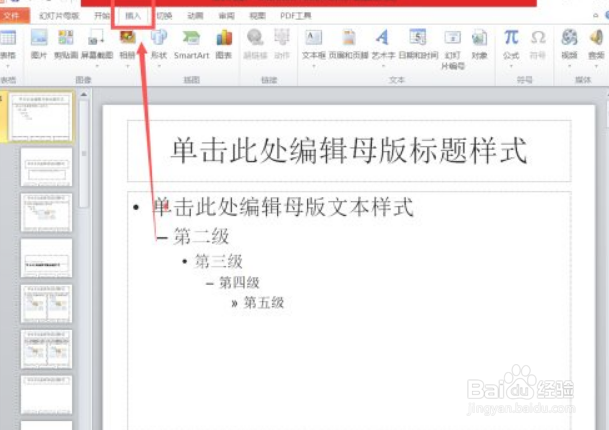Screen dimensions: 609x430
Task: Expand the 公式 dropdown arrow
Action: [511, 66]
